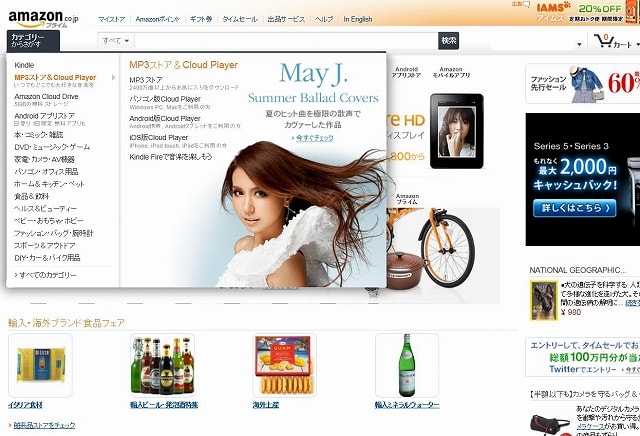Viewport: 640px width, 436px height.
Task: Open the account dropdown arrow beside cart
Action: tap(579, 44)
